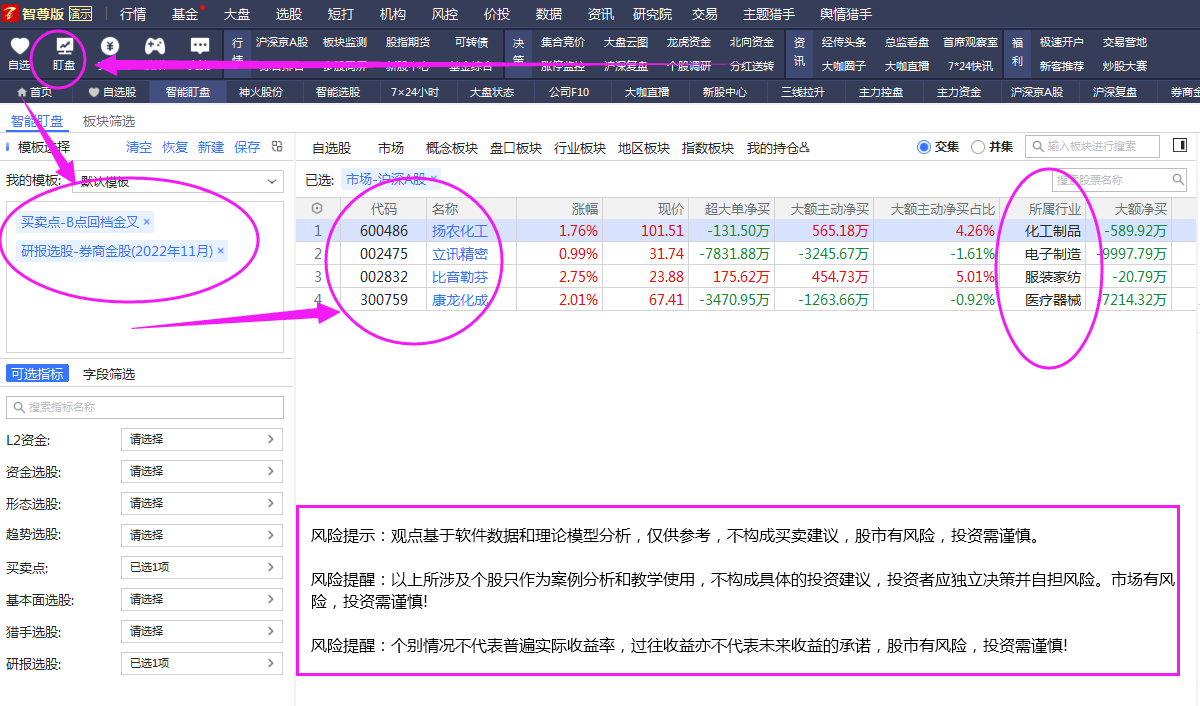Open the 主题猎手 top menu
Viewport: 1200px width, 706px height.
tap(769, 14)
